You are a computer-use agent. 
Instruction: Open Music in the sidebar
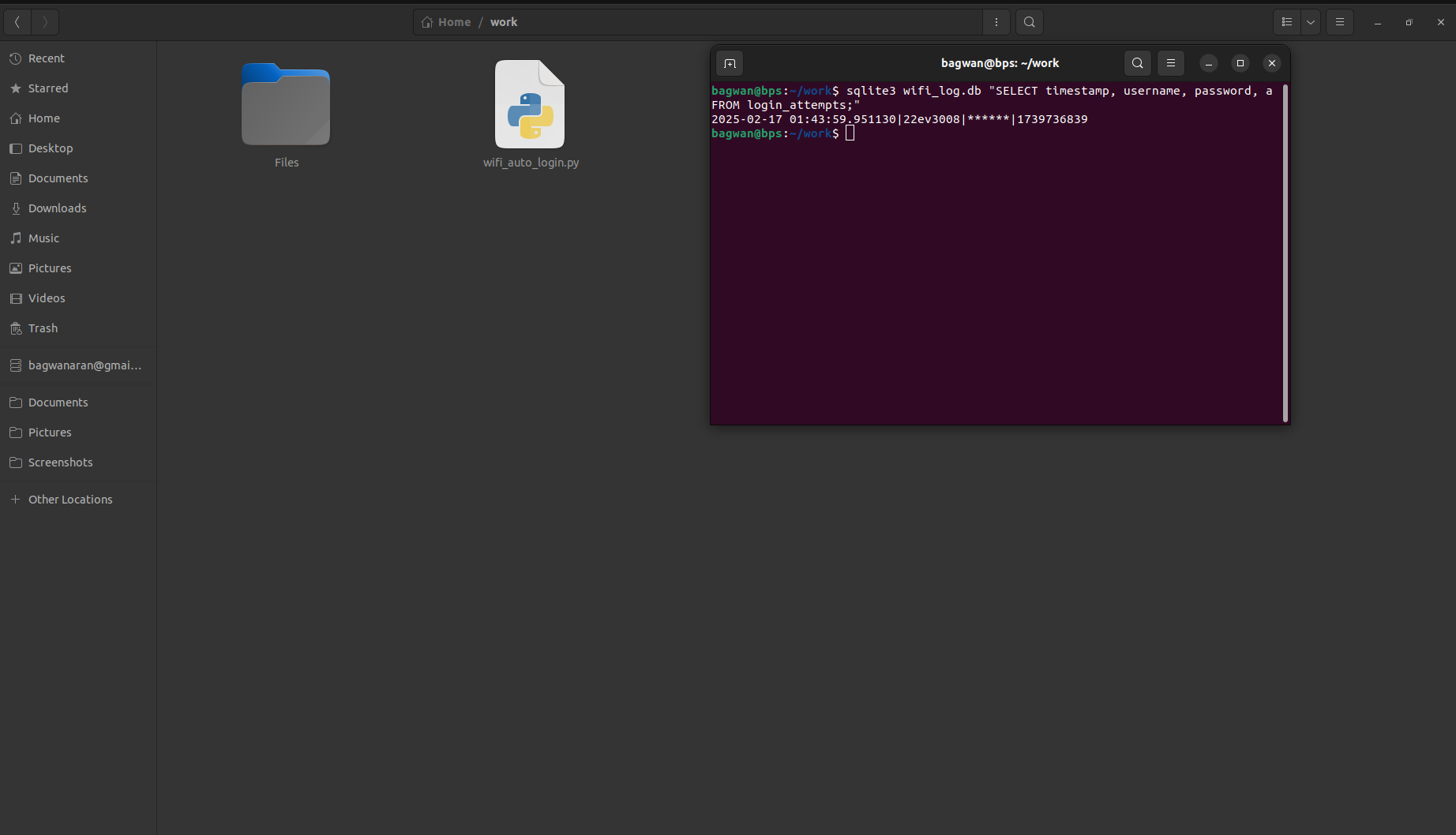point(78,238)
